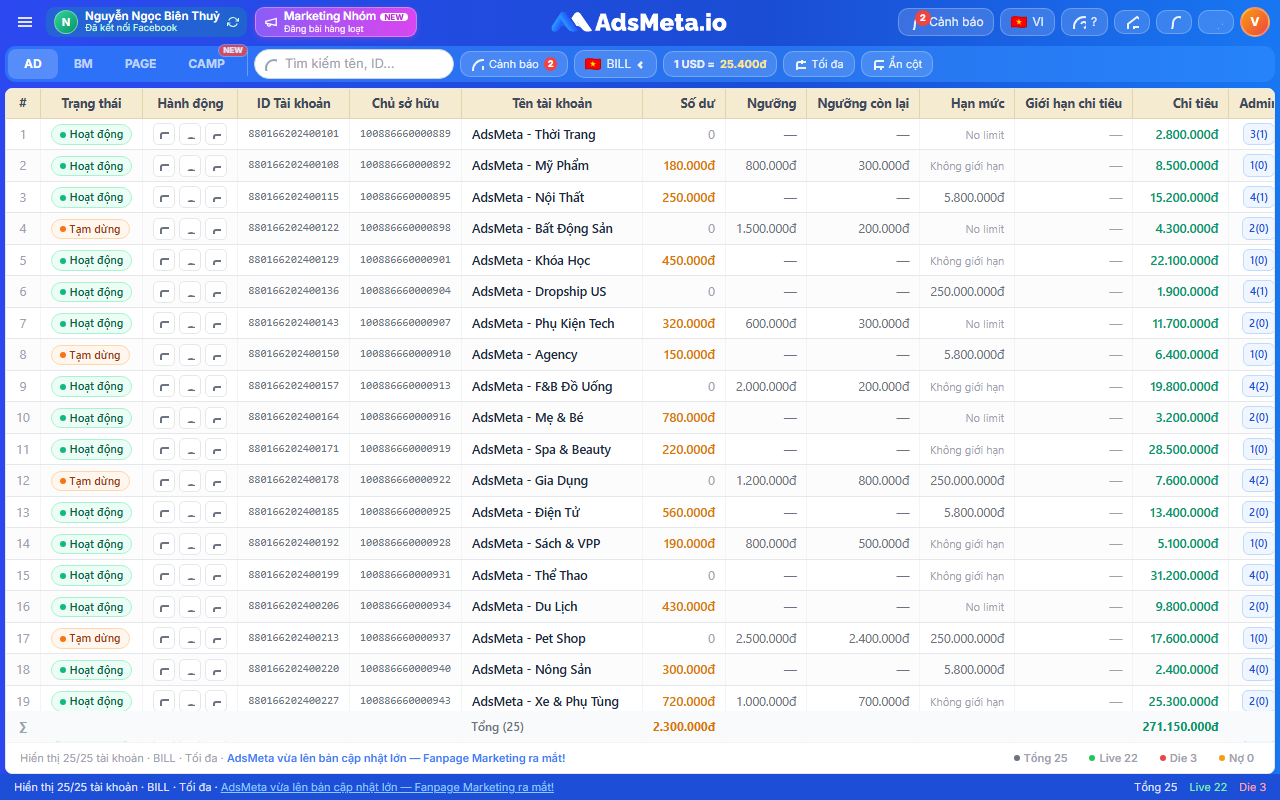Click the magnifier icon in the search box
The image size is (1280, 800).
tap(272, 64)
